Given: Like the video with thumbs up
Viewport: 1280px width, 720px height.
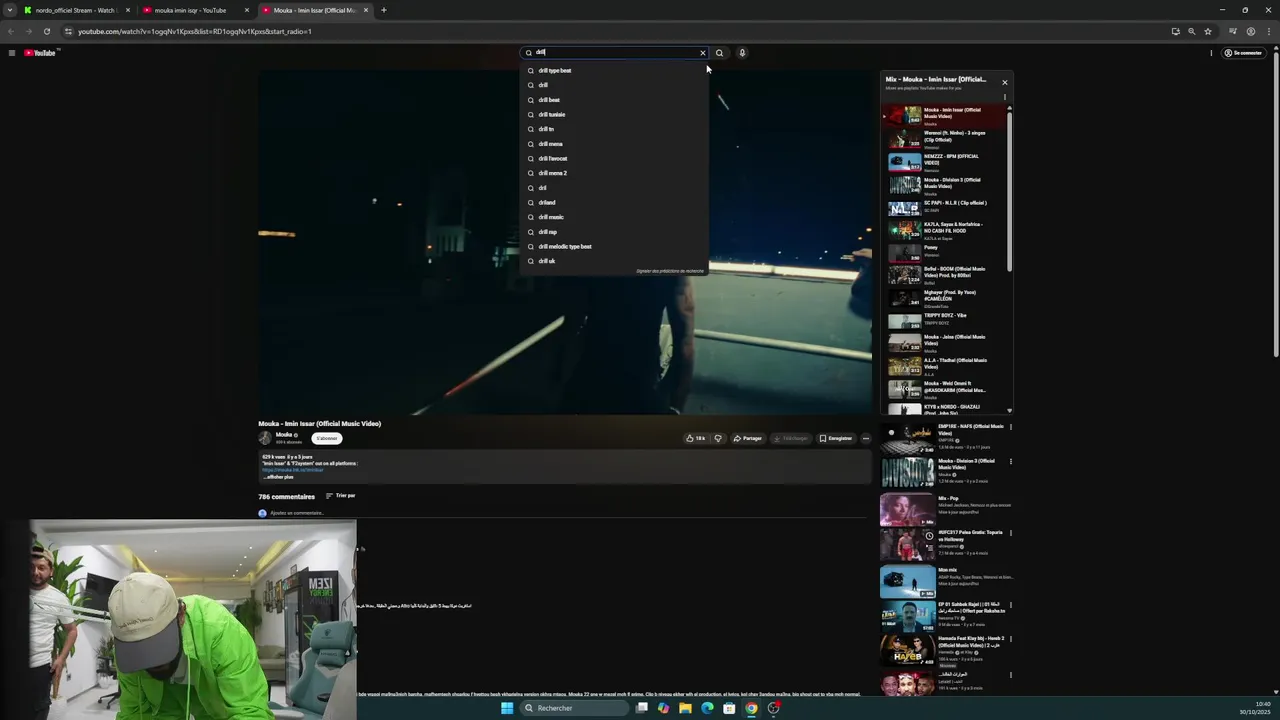Looking at the screenshot, I should 695,438.
